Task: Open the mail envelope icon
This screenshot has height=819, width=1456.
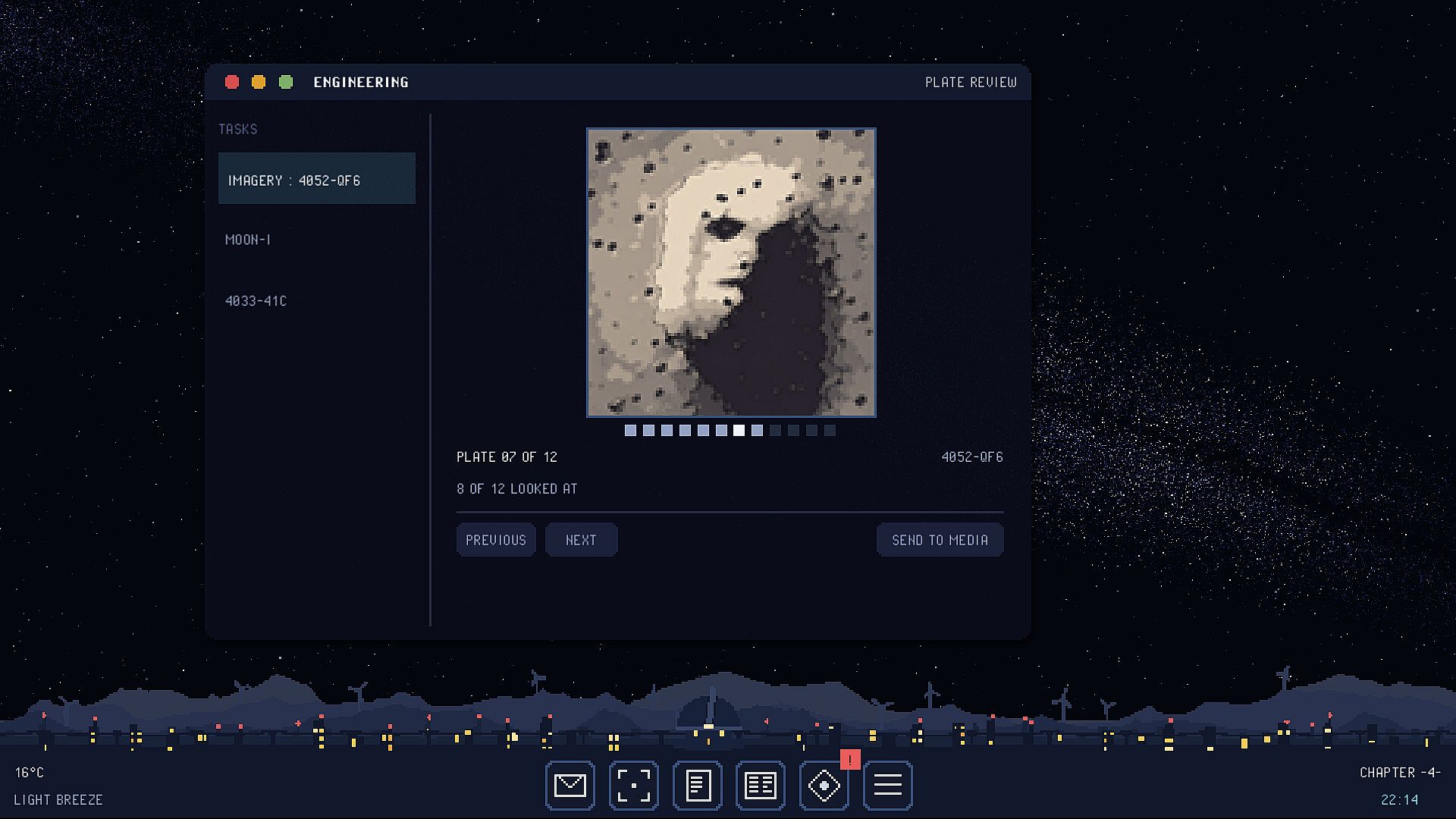Action: coord(570,786)
